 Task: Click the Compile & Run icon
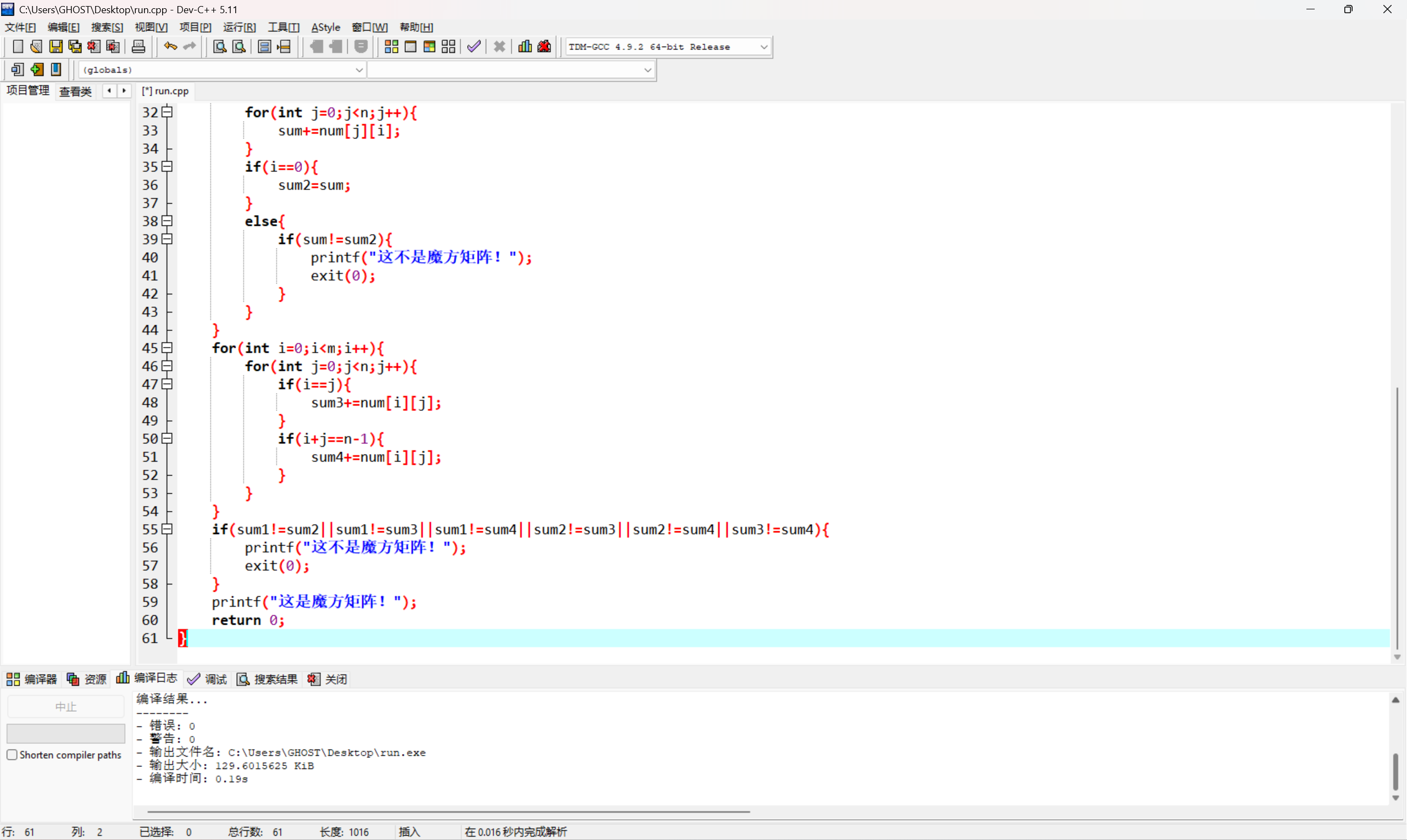429,46
